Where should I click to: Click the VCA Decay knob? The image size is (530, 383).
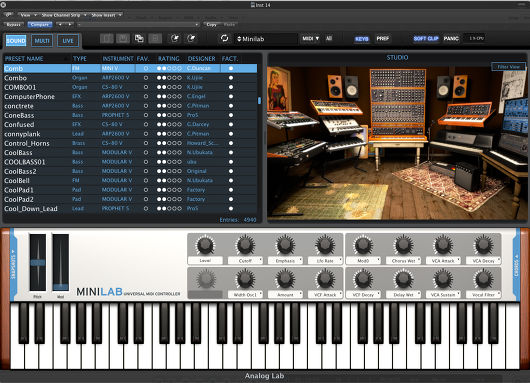point(483,245)
